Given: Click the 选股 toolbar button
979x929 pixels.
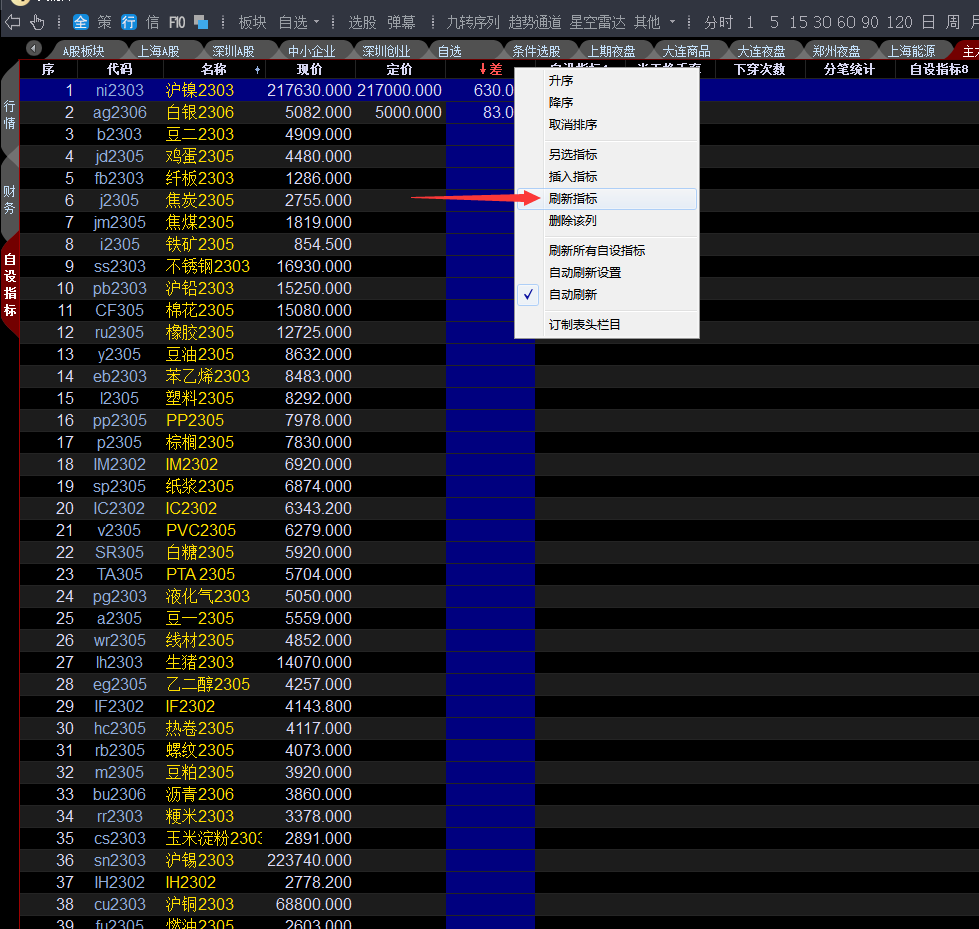Looking at the screenshot, I should pos(362,22).
